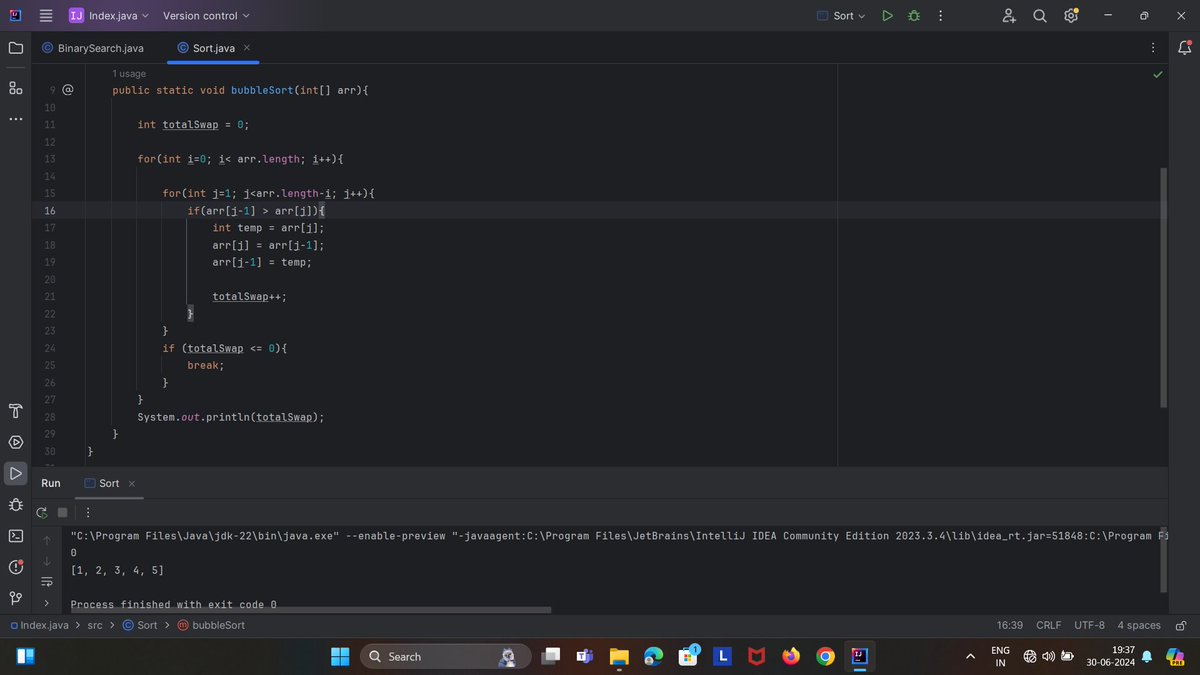Toggle soft-wrap in the console
This screenshot has width=1200, height=675.
[x=46, y=582]
